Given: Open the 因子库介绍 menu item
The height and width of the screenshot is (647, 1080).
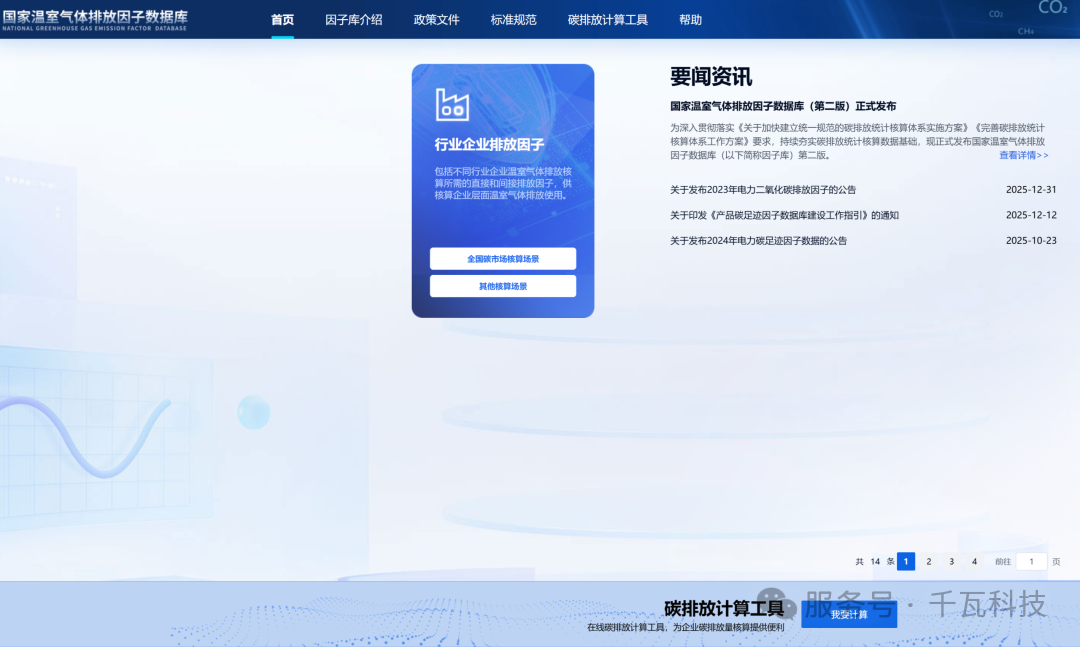Looking at the screenshot, I should 353,20.
